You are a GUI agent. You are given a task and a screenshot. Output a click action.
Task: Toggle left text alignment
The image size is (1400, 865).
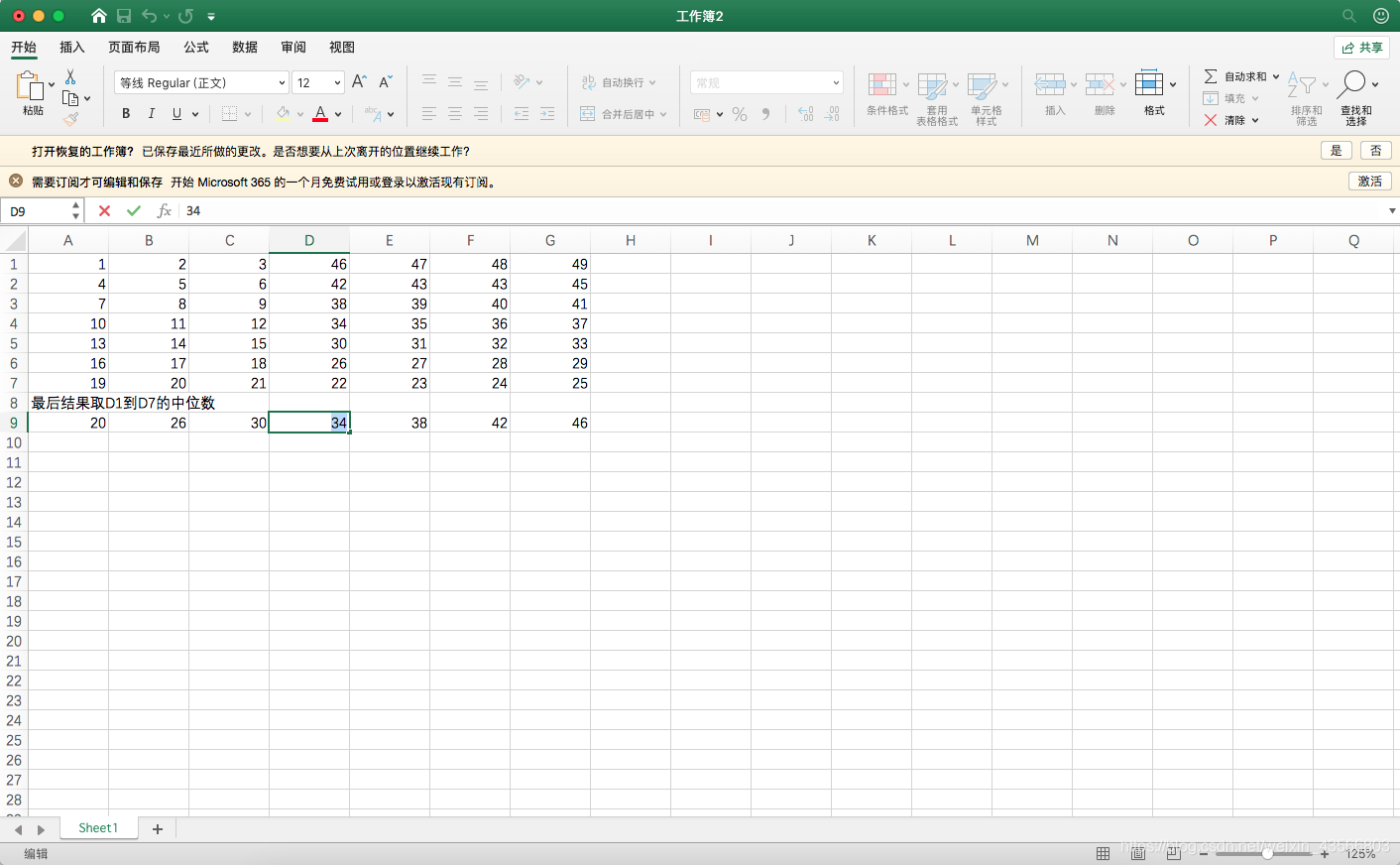(429, 114)
